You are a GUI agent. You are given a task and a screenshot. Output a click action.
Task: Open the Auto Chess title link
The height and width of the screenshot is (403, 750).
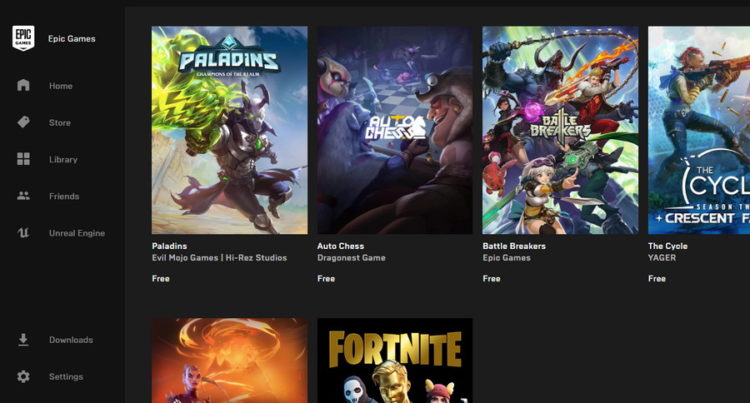coord(340,246)
